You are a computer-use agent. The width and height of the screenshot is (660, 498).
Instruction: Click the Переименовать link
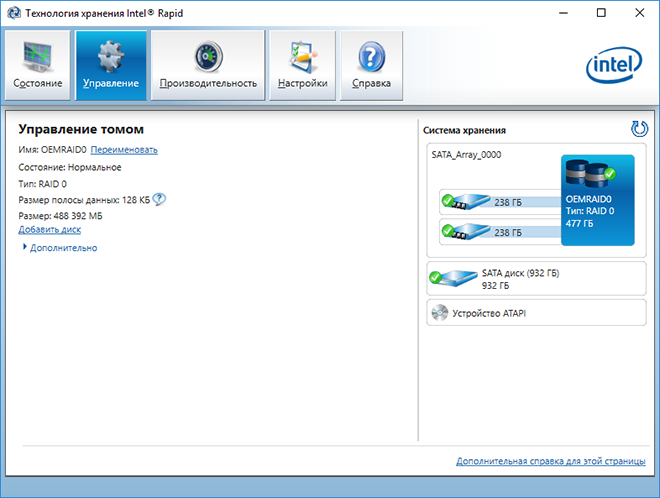[x=124, y=150]
